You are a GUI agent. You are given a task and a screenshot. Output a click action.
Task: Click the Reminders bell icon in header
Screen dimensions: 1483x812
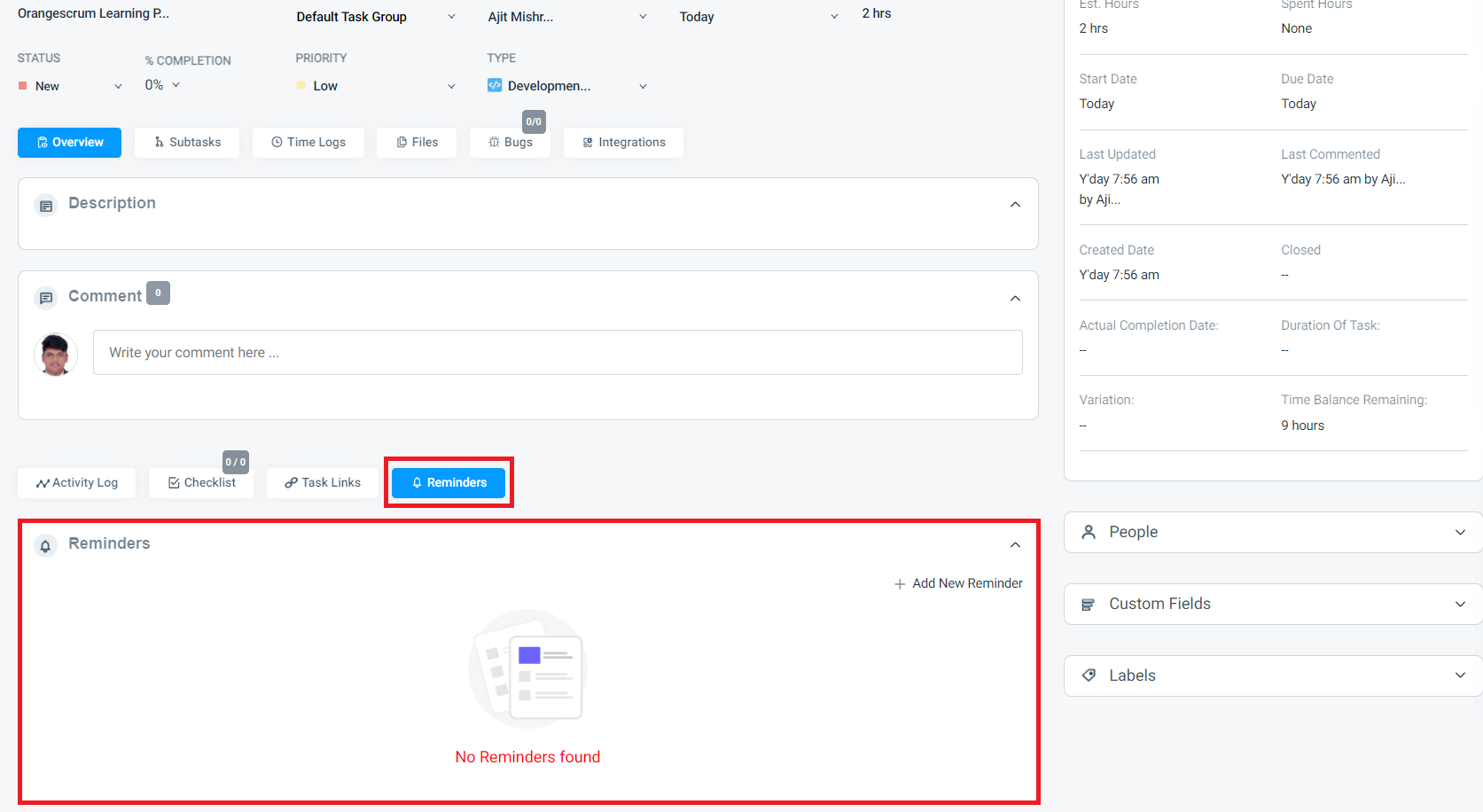coord(45,546)
